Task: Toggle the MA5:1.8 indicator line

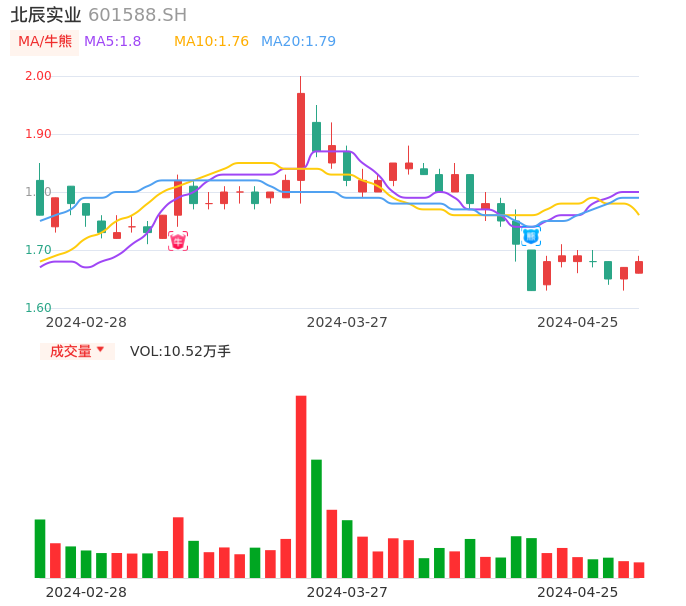Action: (x=112, y=42)
